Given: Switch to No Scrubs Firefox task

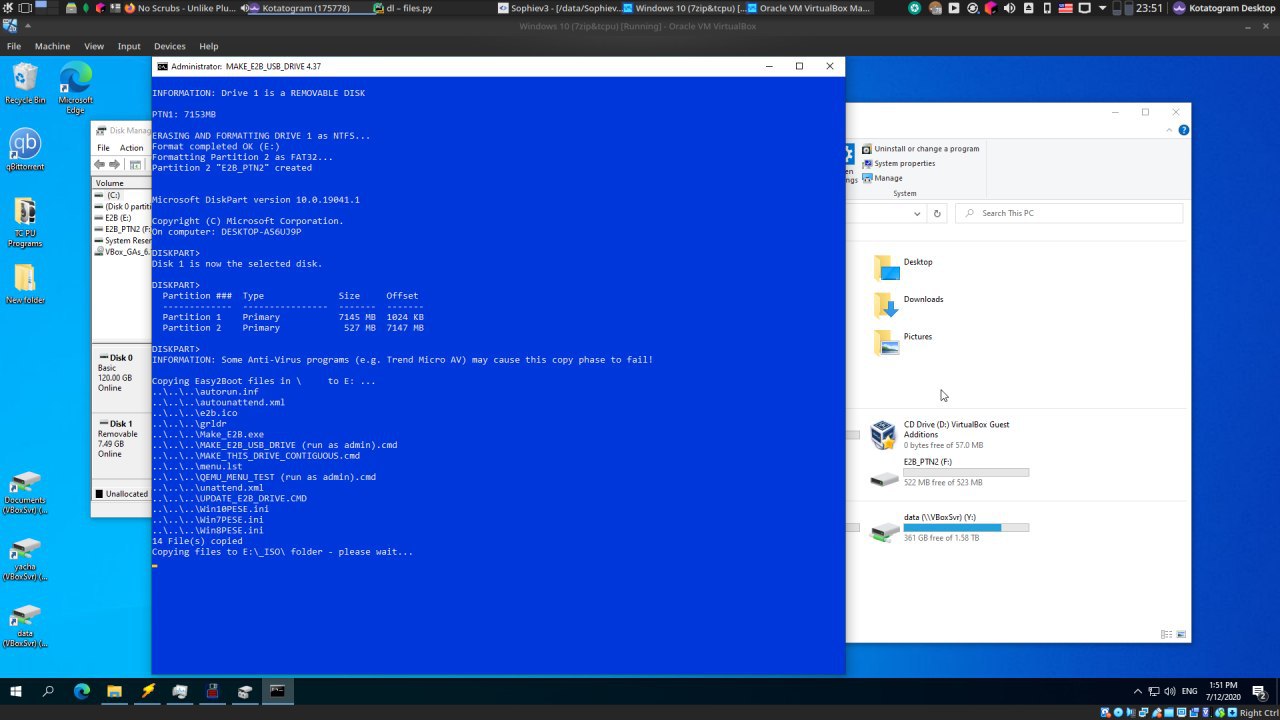Looking at the screenshot, I should [x=180, y=8].
